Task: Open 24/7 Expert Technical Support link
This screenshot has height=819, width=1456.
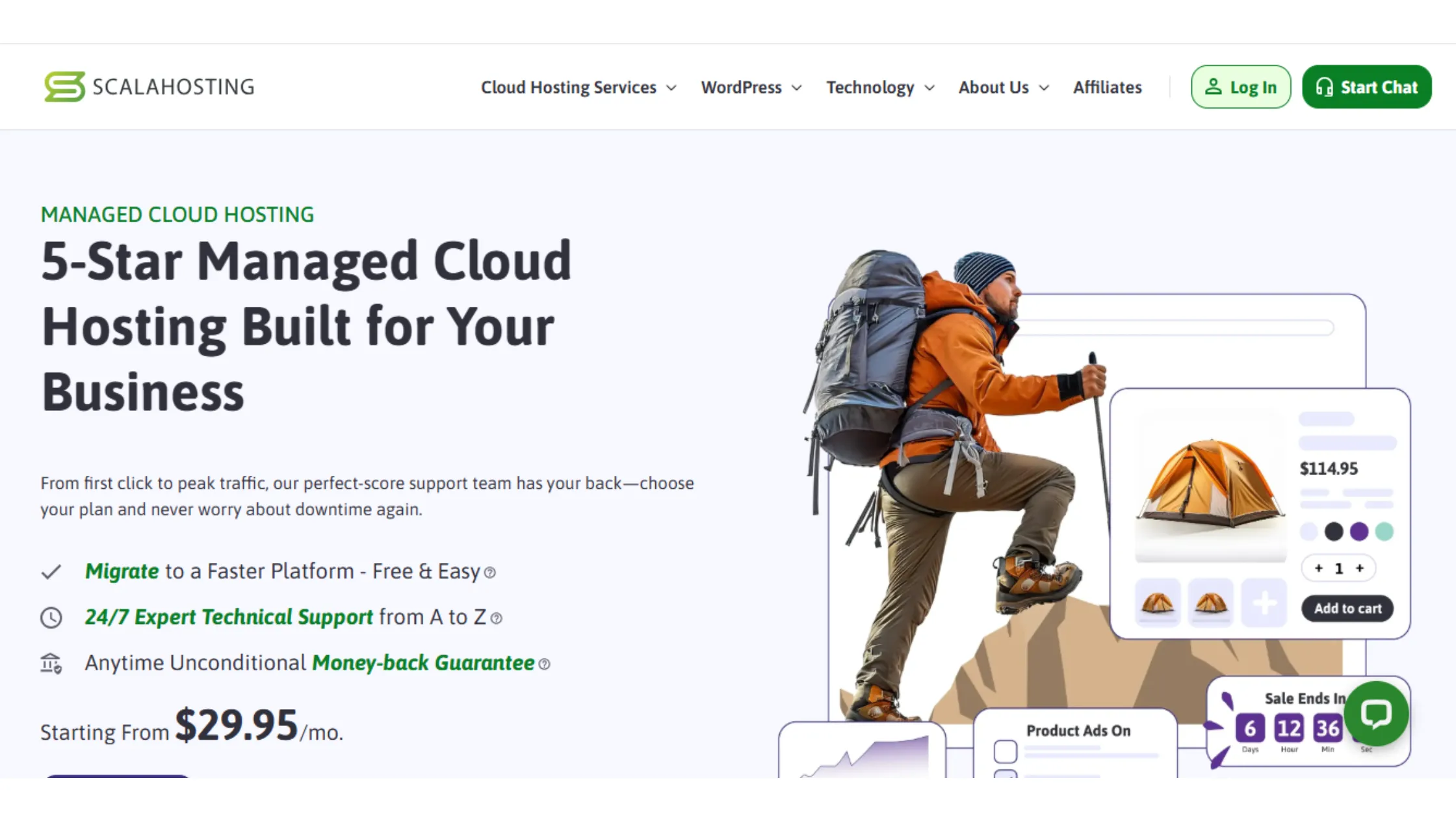Action: (229, 616)
